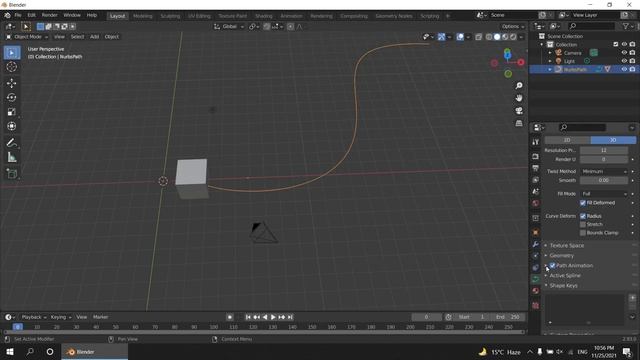Image resolution: width=640 pixels, height=360 pixels.
Task: Uncheck the Radius checkbox
Action: pos(583,216)
